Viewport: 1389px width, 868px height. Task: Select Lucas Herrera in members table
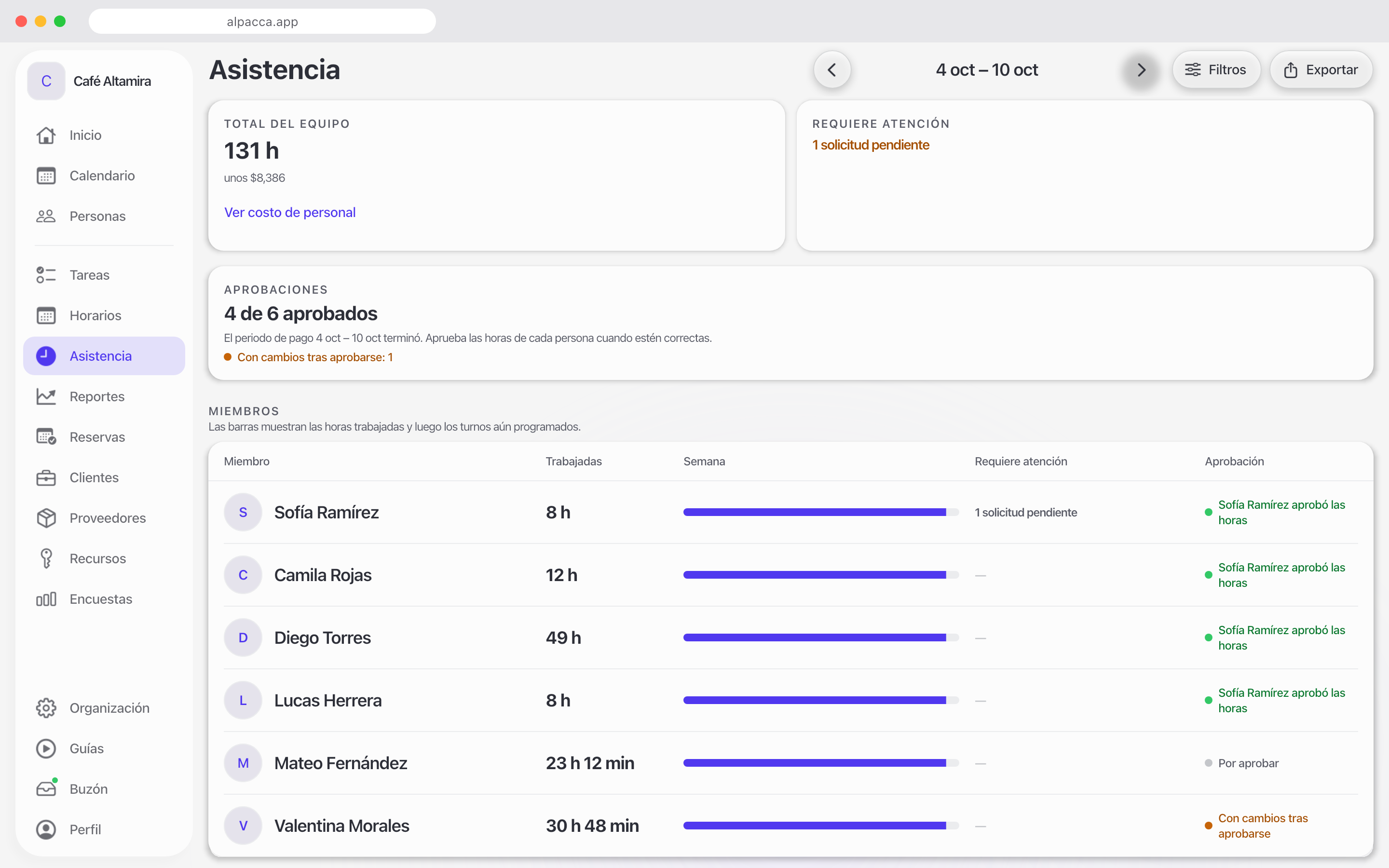click(790, 700)
